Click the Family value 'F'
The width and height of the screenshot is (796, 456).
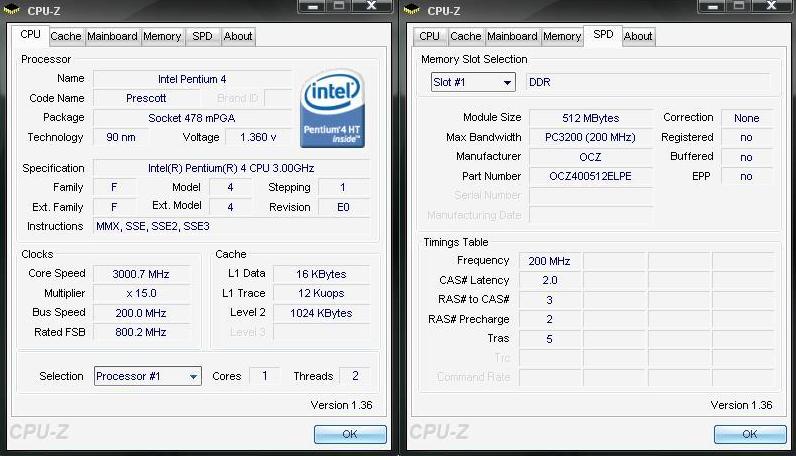[x=115, y=188]
